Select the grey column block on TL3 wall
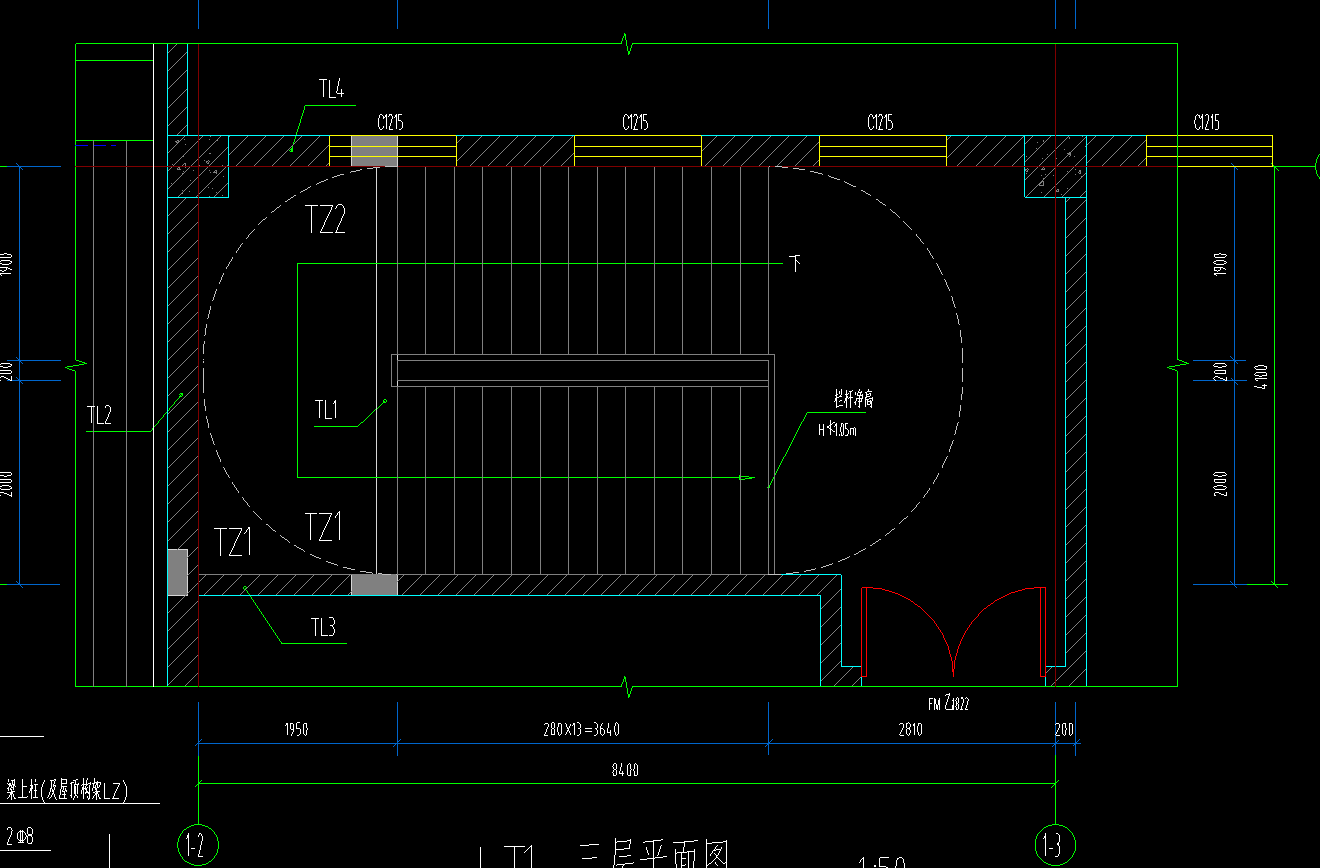Viewport: 1320px width, 868px height. 374,584
